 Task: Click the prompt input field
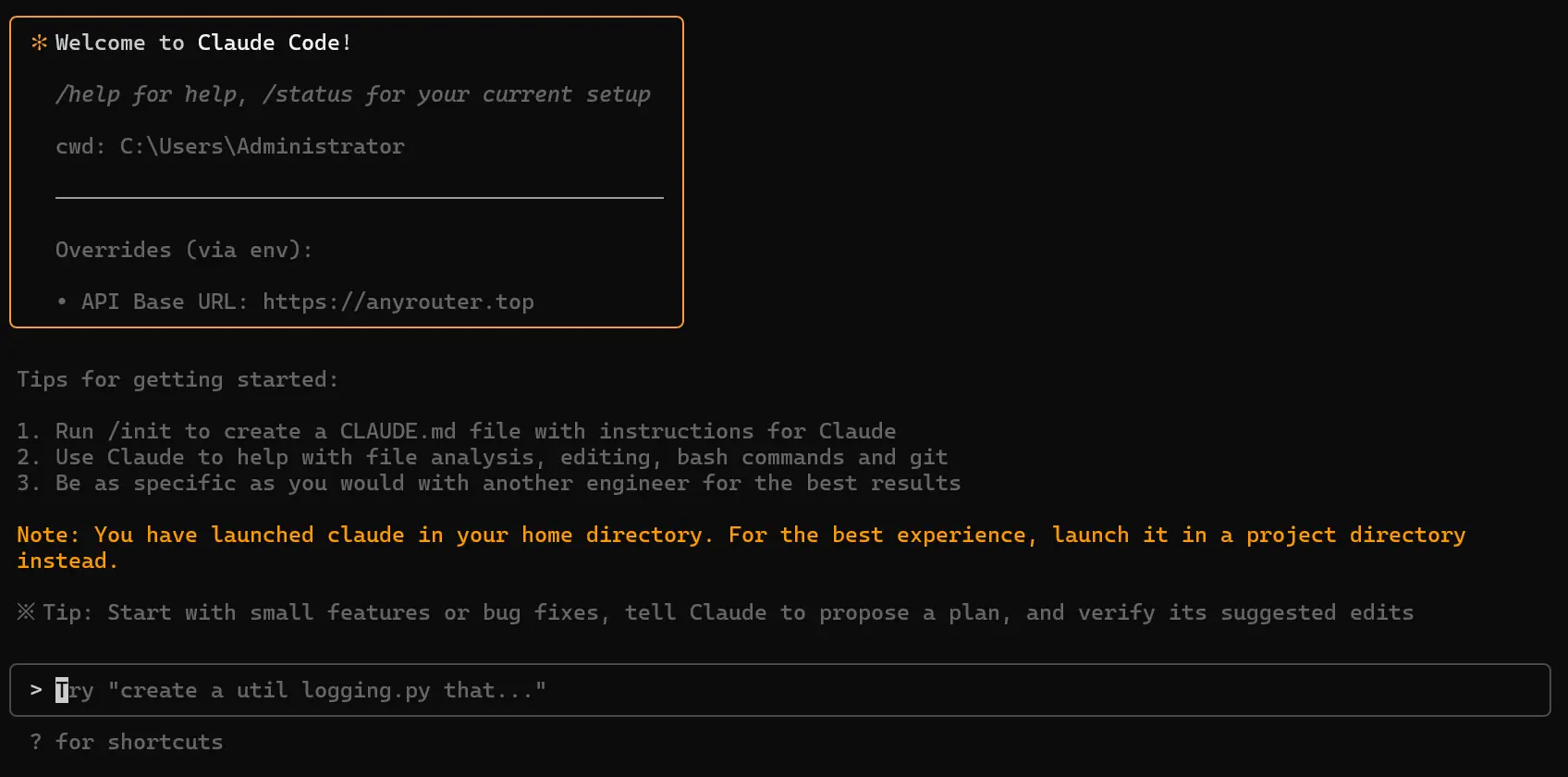point(779,690)
